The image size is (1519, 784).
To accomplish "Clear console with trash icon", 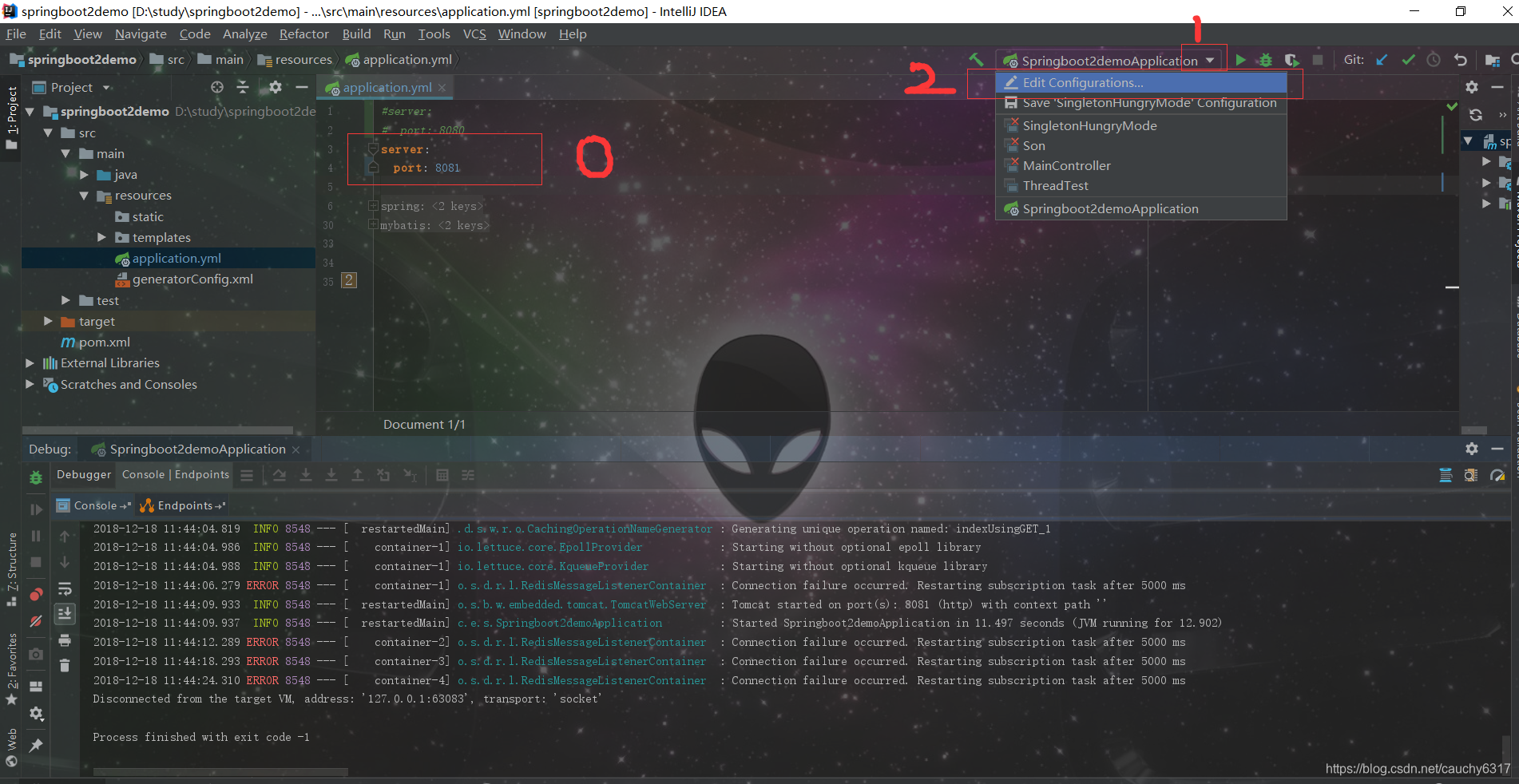I will [x=65, y=665].
